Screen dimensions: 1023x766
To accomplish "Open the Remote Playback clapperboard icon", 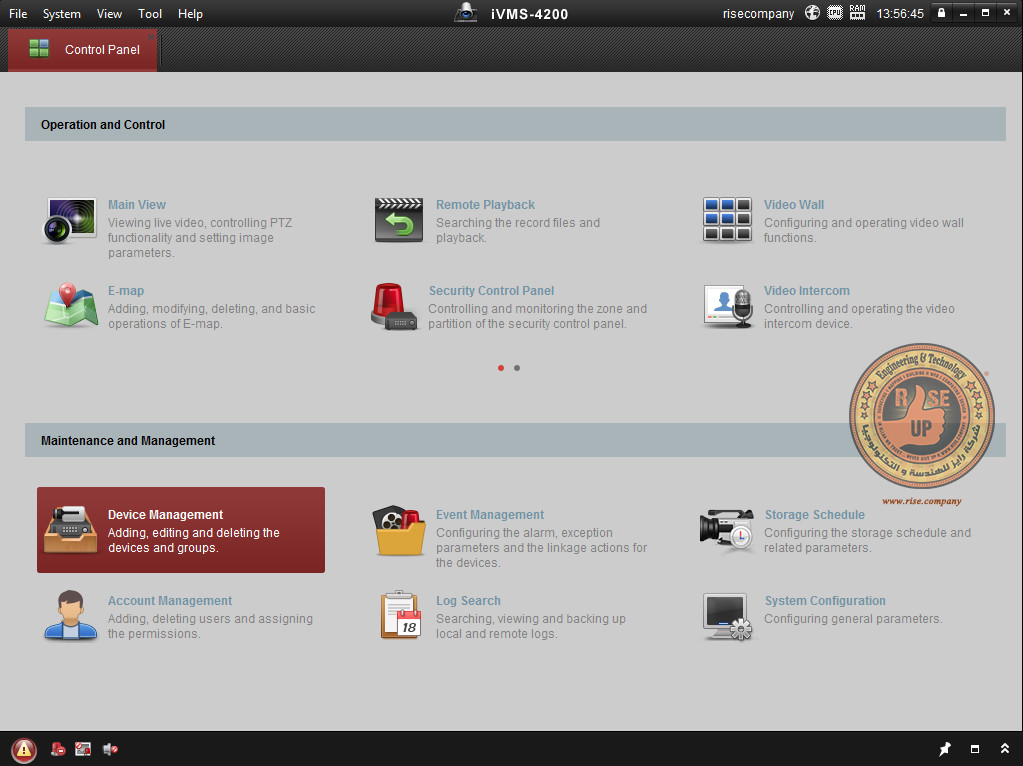I will 399,220.
